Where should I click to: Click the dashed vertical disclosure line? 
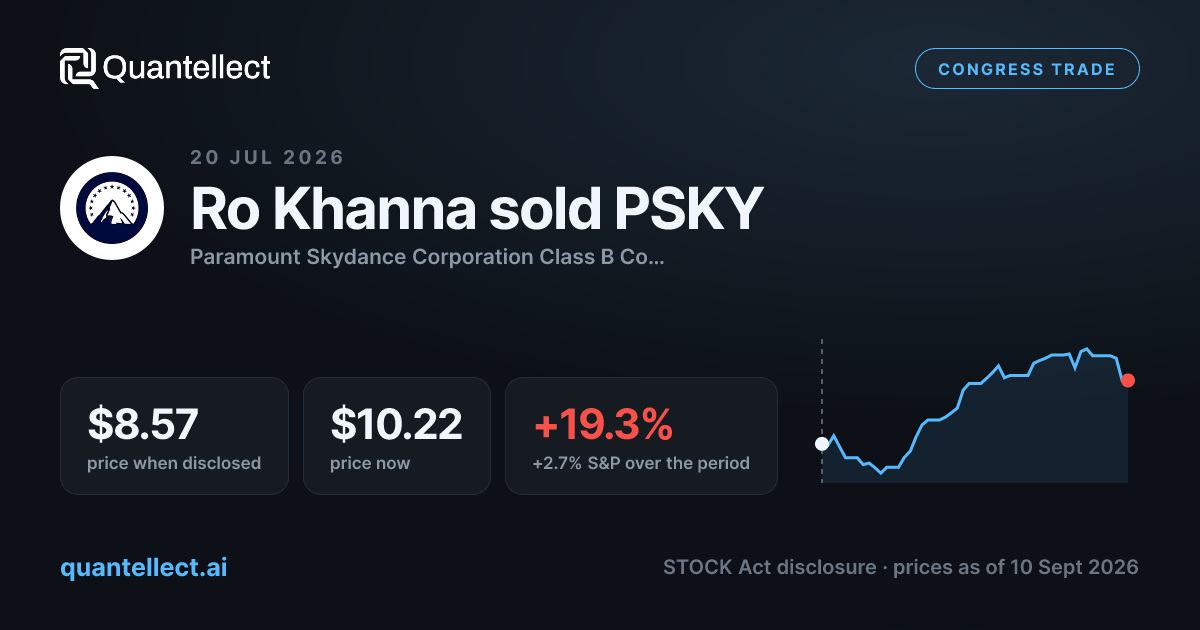click(822, 411)
